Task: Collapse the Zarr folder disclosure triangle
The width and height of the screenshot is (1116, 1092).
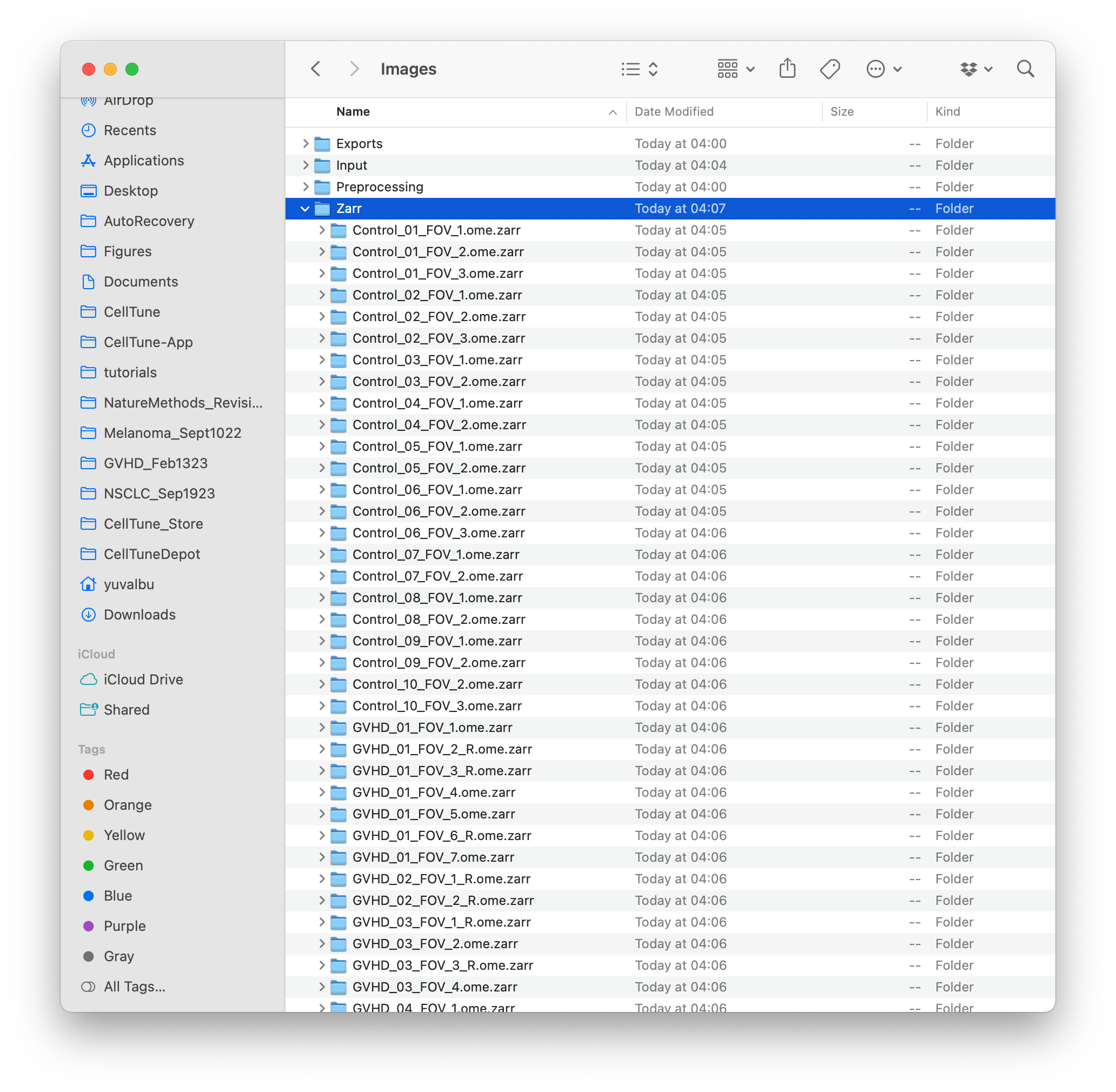Action: click(305, 208)
